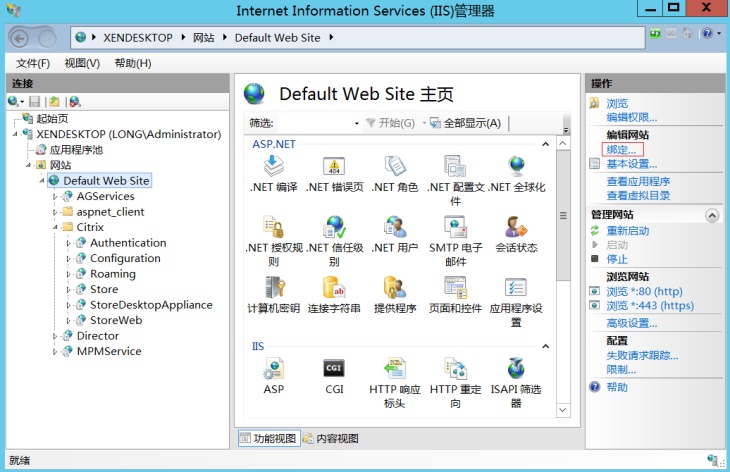Select 应用程序池 in the tree
The image size is (730, 472).
click(x=76, y=150)
